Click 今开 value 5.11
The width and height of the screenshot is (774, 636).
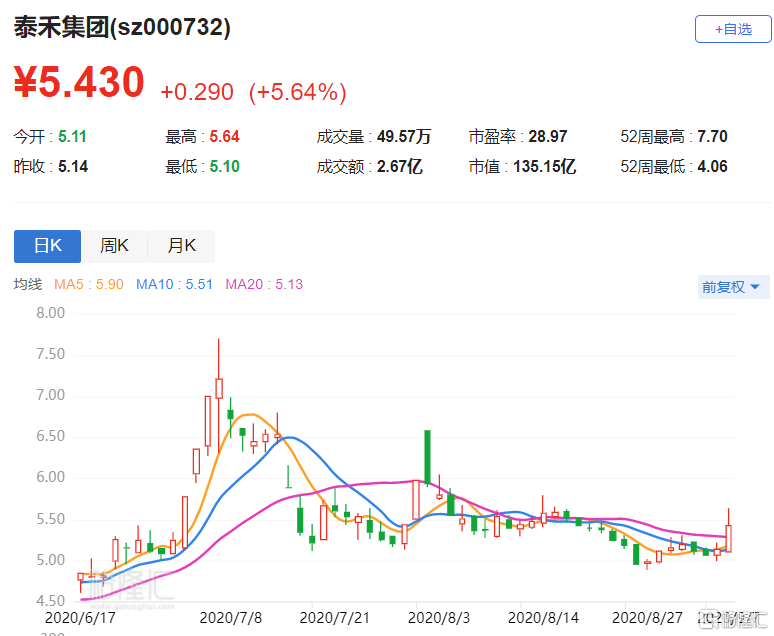[x=72, y=136]
